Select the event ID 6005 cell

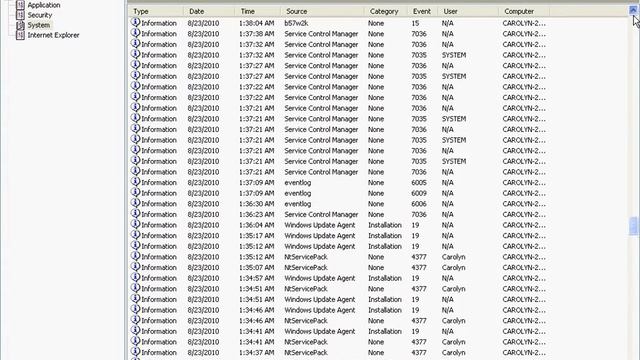419,182
